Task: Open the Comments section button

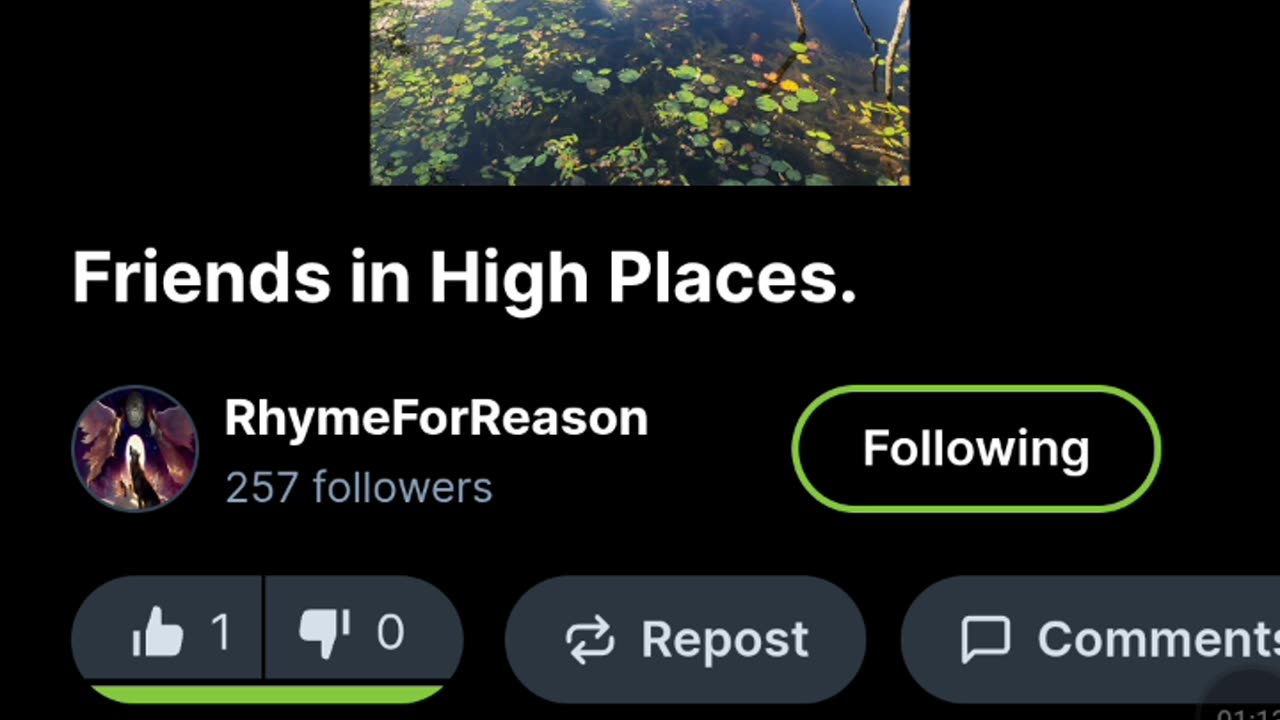Action: tap(1090, 640)
